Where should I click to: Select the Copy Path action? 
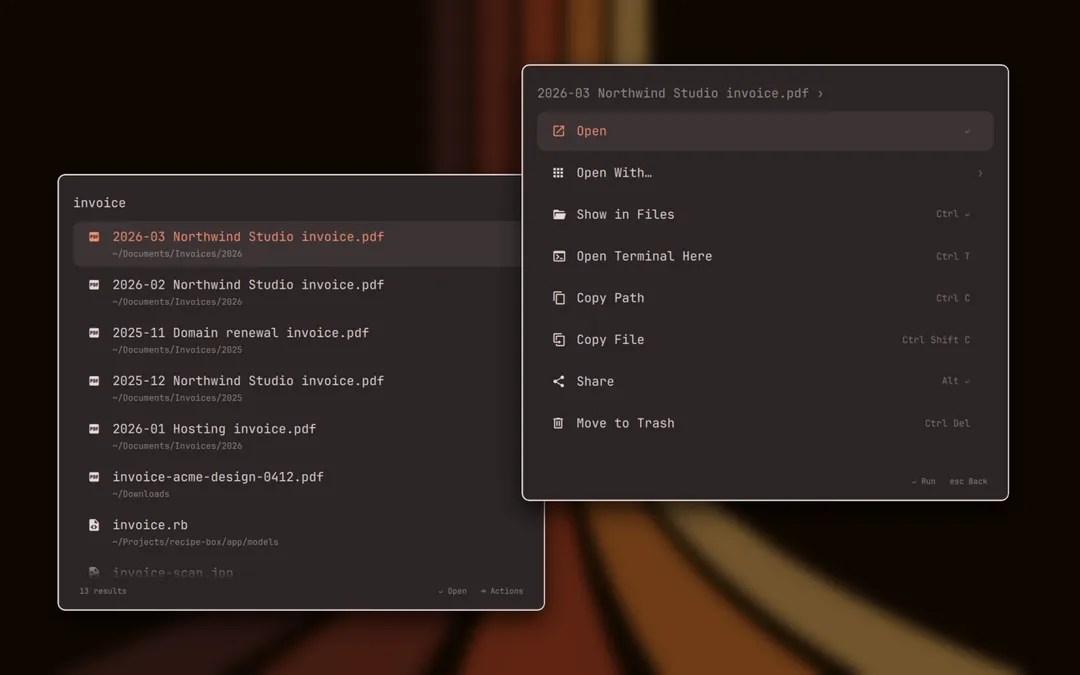click(x=765, y=298)
